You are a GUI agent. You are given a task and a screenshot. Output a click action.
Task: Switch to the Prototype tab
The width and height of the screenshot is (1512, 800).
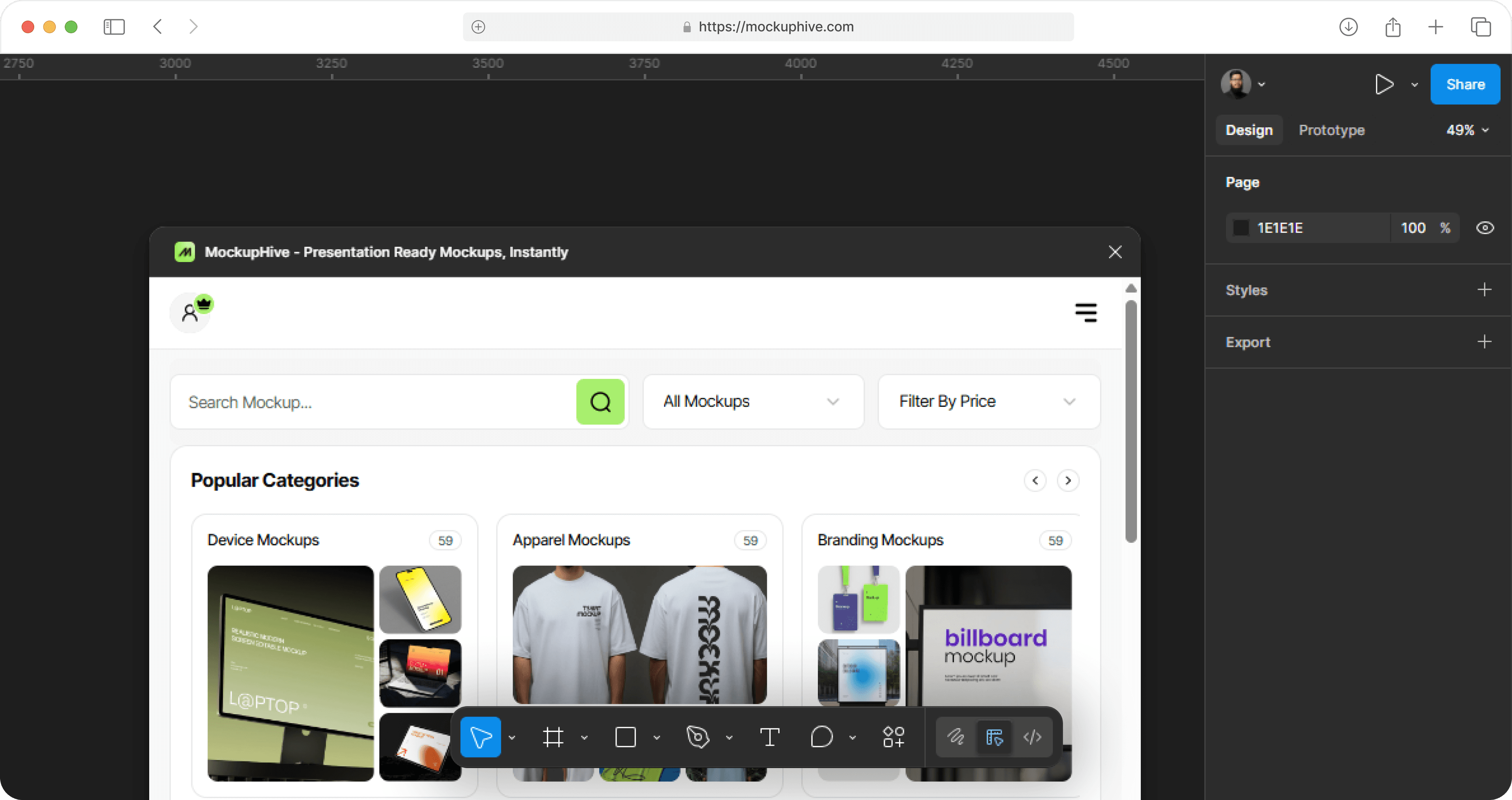[x=1331, y=130]
